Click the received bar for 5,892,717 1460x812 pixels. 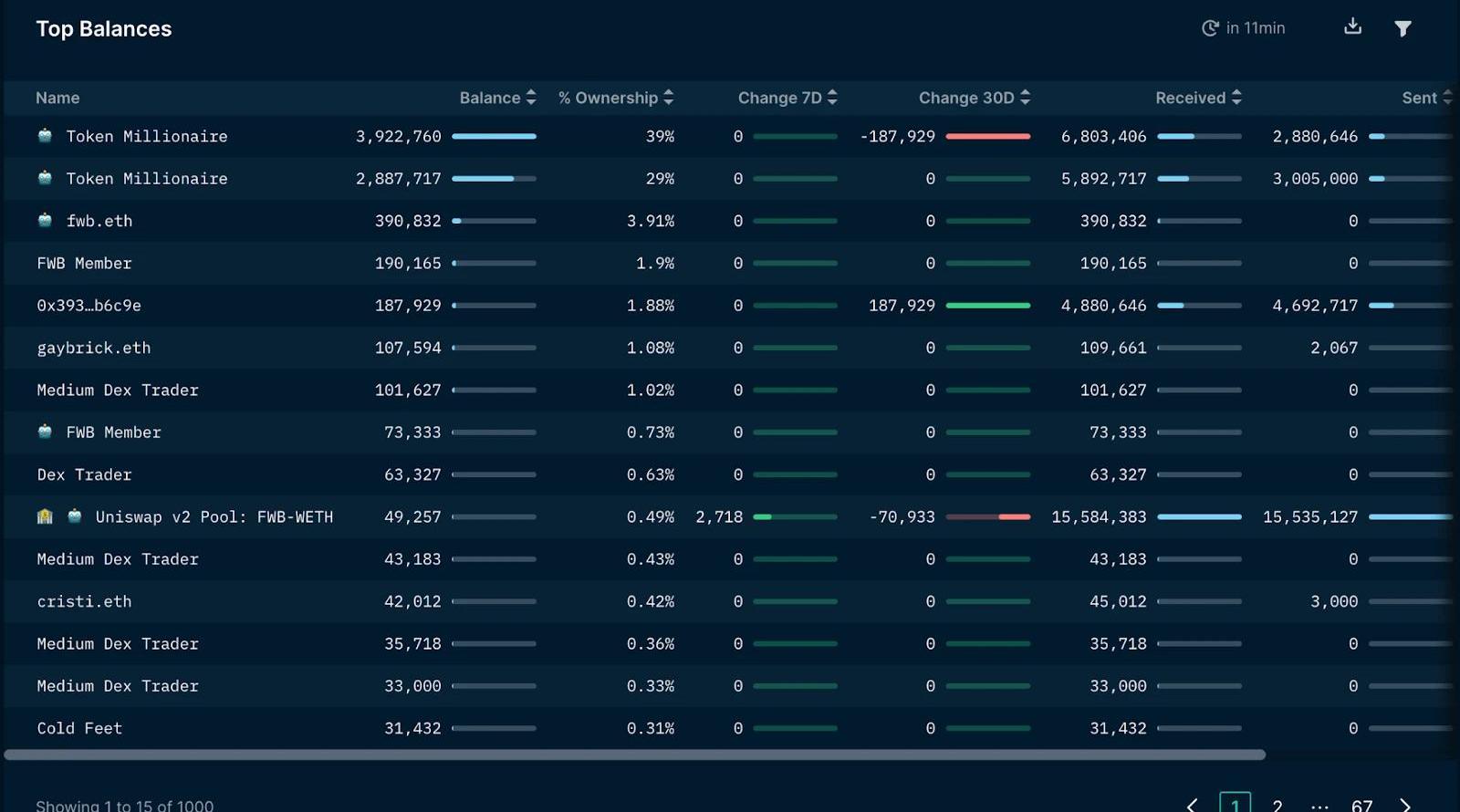1199,179
